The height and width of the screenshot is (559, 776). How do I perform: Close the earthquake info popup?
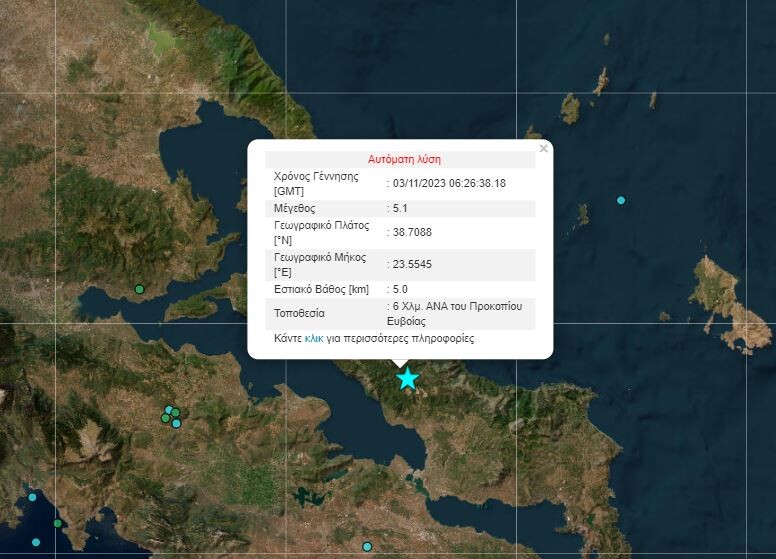point(544,149)
